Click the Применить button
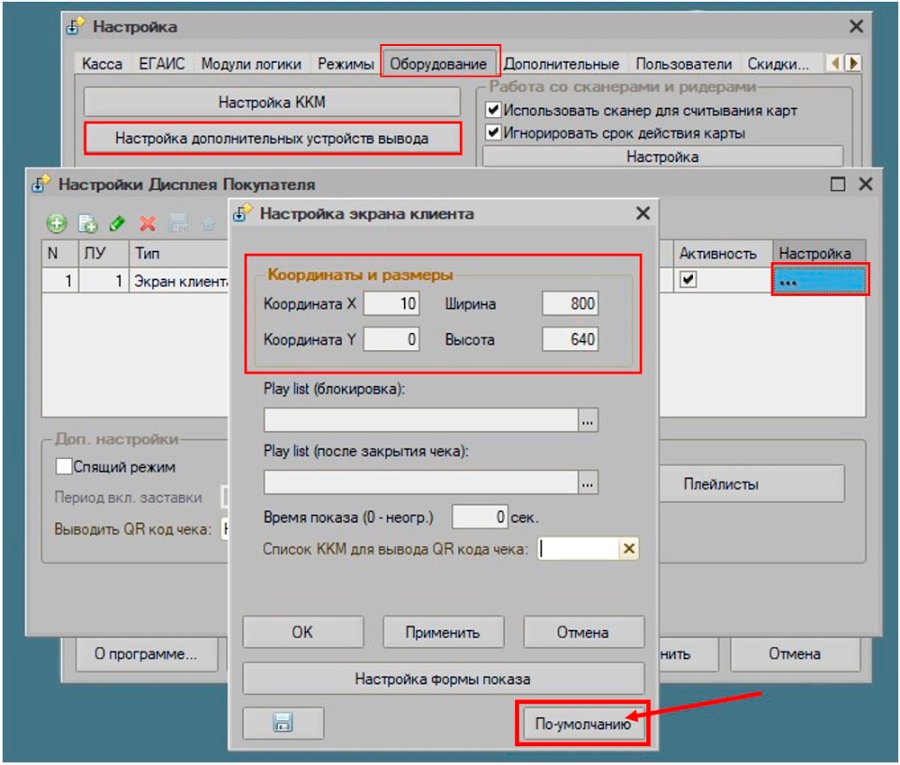The height and width of the screenshot is (765, 900). 443,632
